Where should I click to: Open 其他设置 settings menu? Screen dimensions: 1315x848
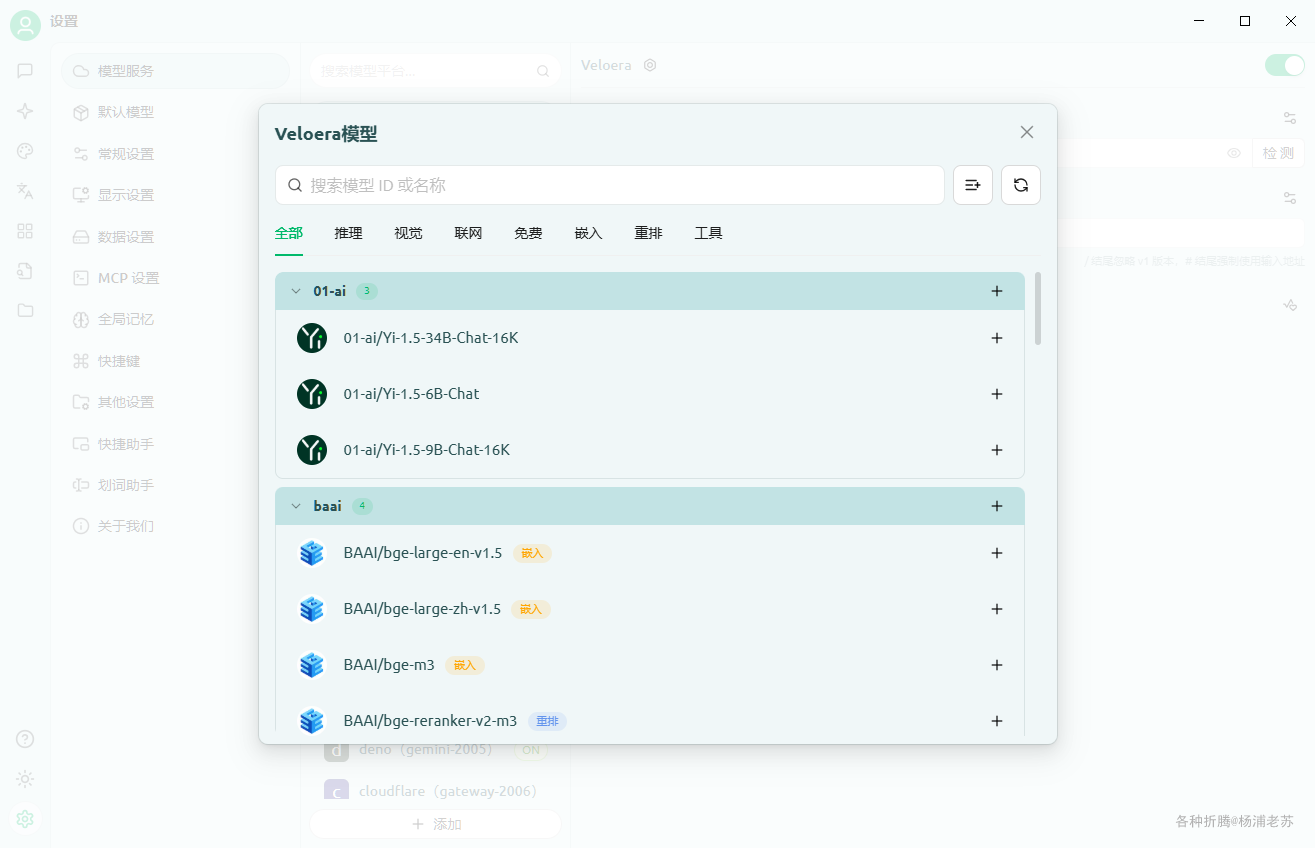pyautogui.click(x=176, y=402)
